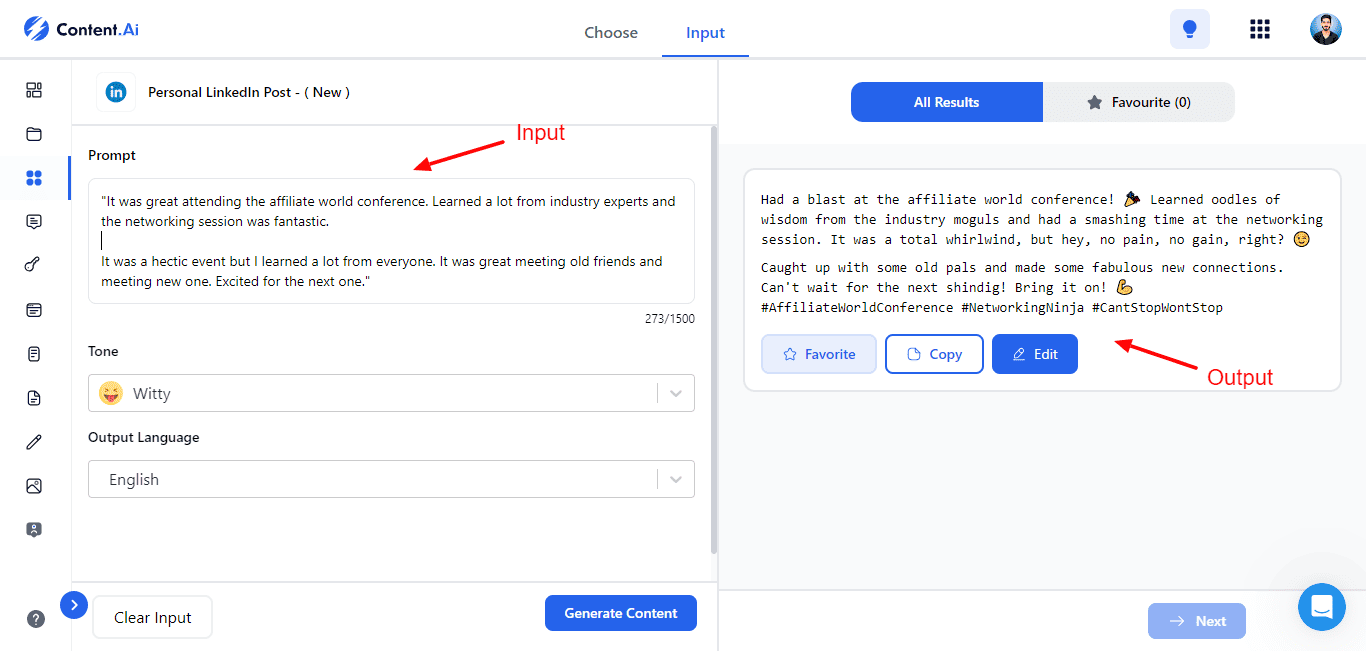1366x651 pixels.
Task: Click the Generate Content button
Action: [620, 613]
